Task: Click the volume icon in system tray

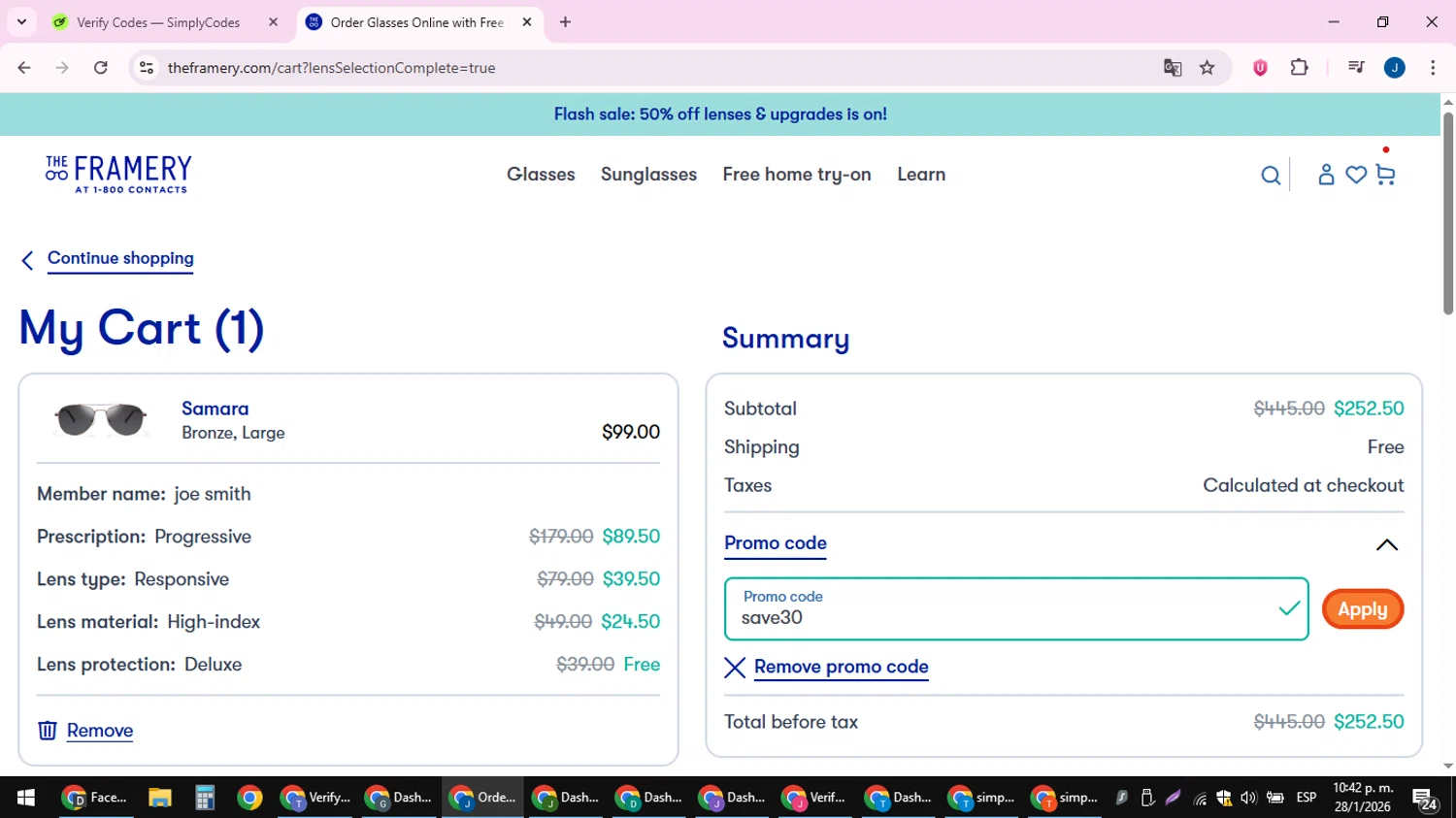Action: (x=1248, y=798)
